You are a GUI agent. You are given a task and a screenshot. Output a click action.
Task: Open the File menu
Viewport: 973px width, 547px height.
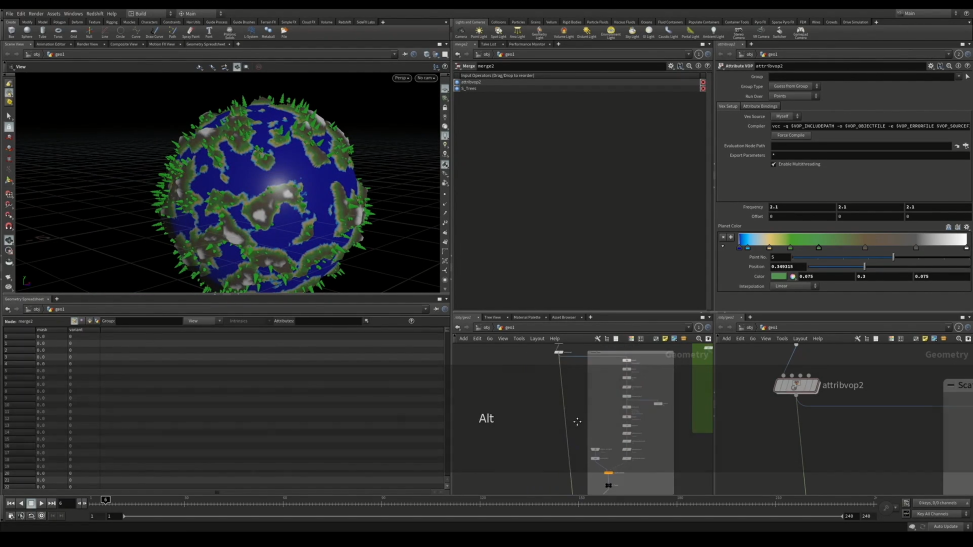(9, 13)
